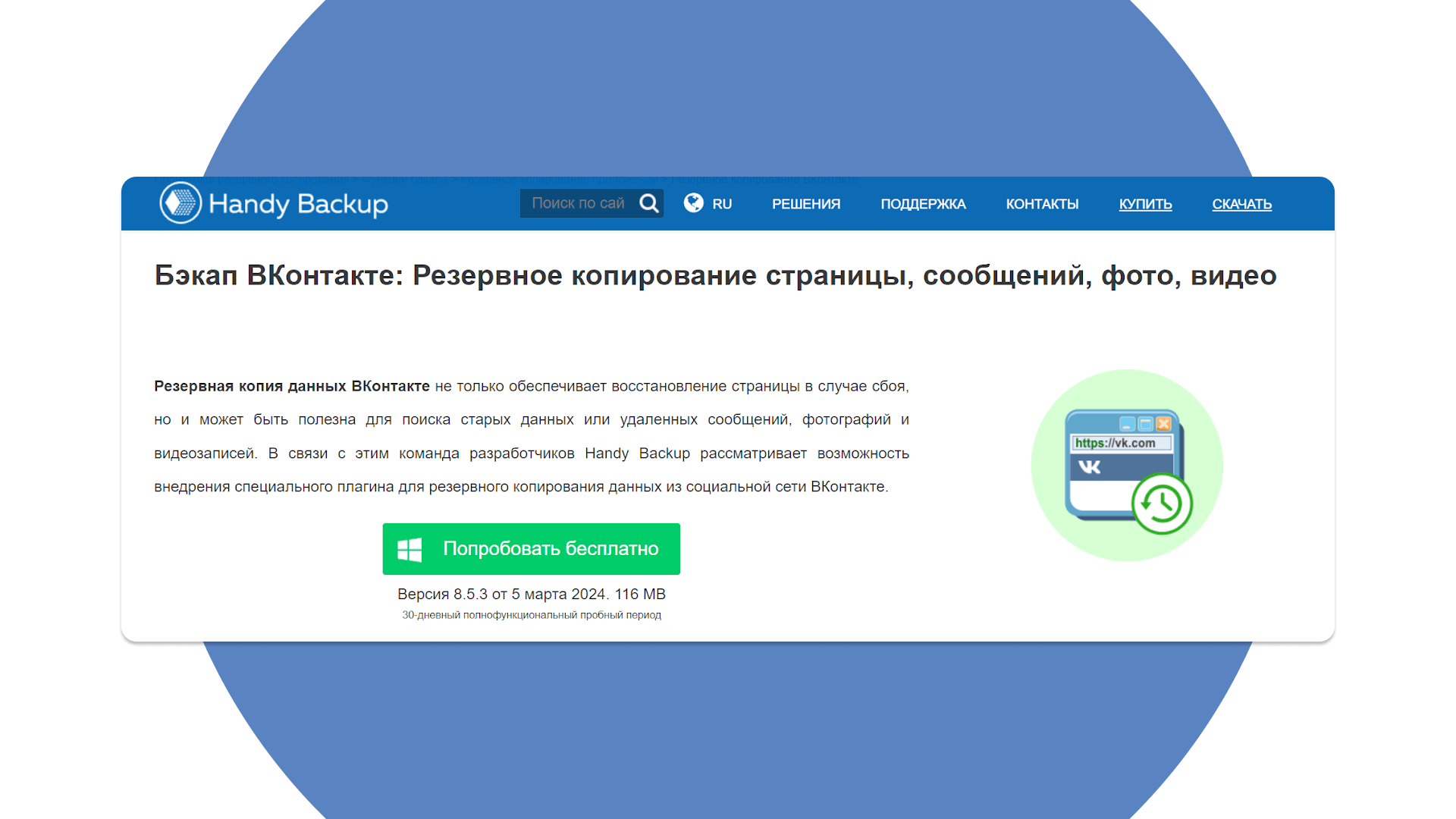Open the RU language selector
1456x819 pixels.
tap(722, 204)
